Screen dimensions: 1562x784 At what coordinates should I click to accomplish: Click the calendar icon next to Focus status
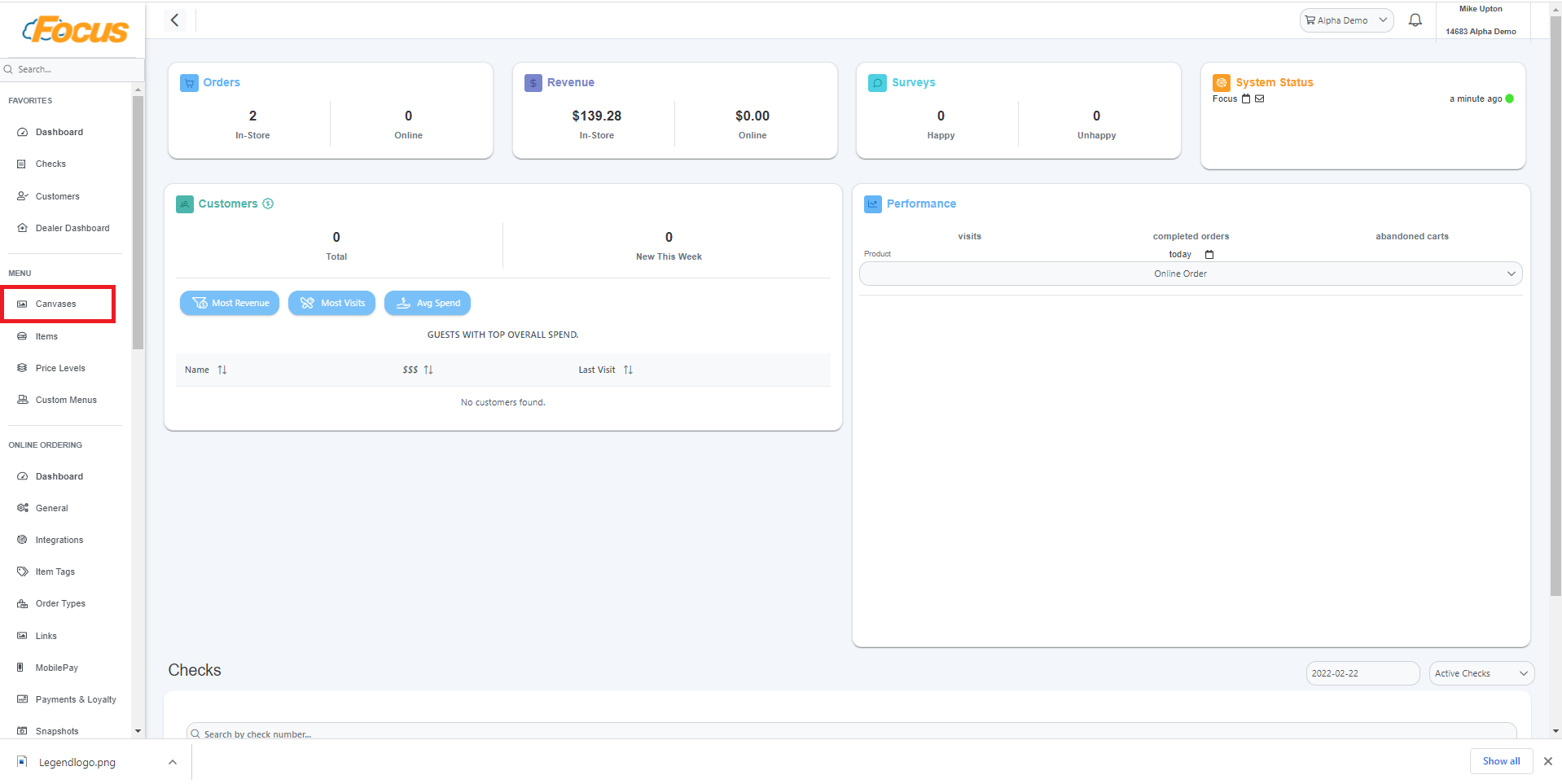pos(1245,99)
